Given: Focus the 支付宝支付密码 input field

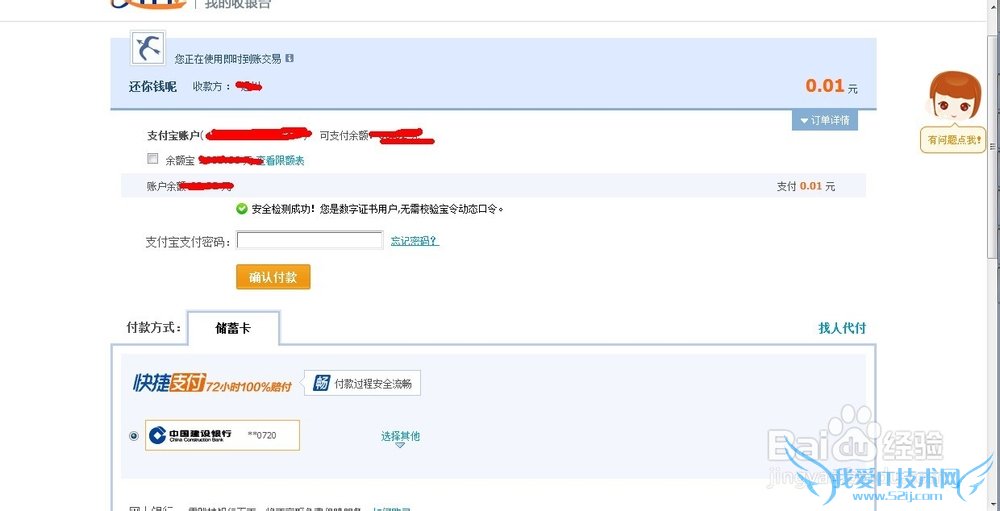Looking at the screenshot, I should pos(310,241).
